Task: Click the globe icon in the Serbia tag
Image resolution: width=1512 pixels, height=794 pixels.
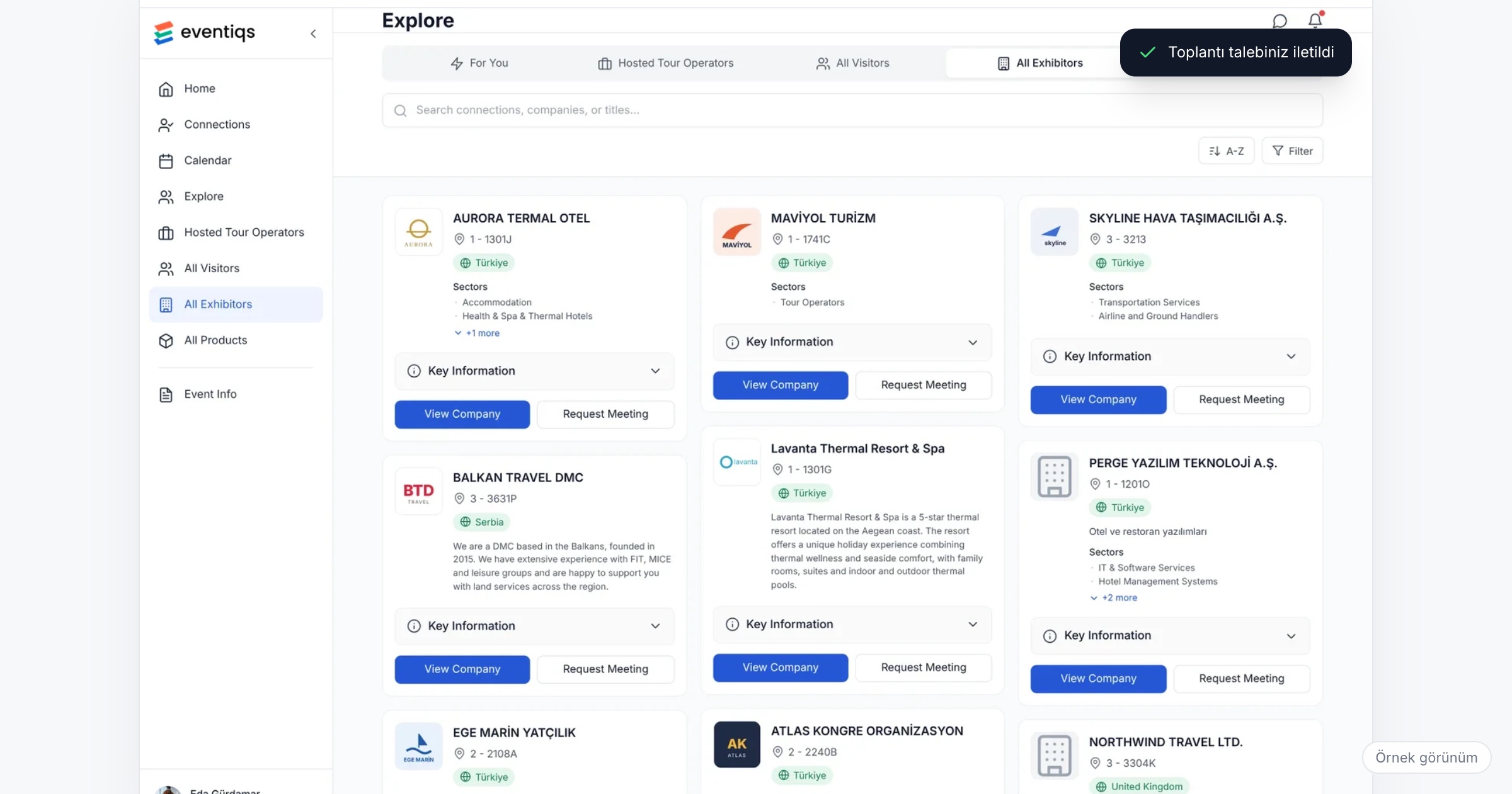Action: click(465, 522)
